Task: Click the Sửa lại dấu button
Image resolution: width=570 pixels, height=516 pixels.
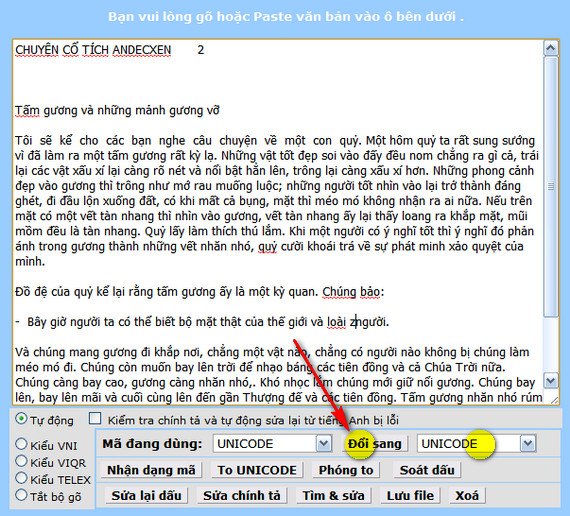Action: pos(146,495)
